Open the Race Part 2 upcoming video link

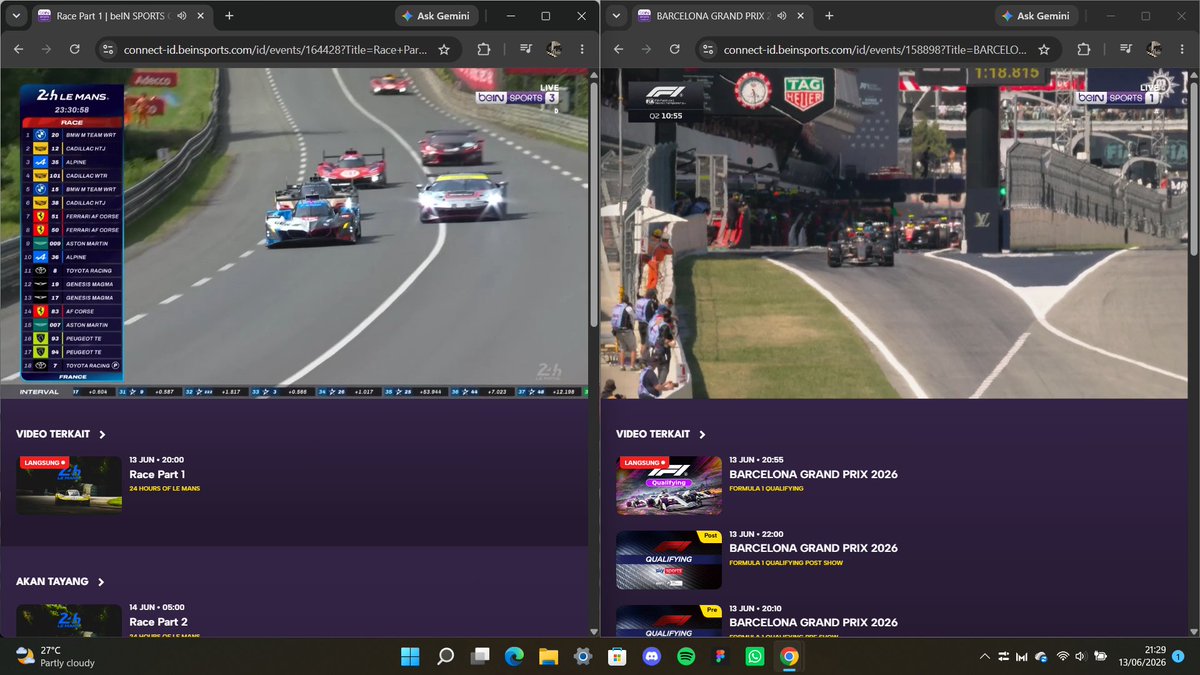coord(158,622)
